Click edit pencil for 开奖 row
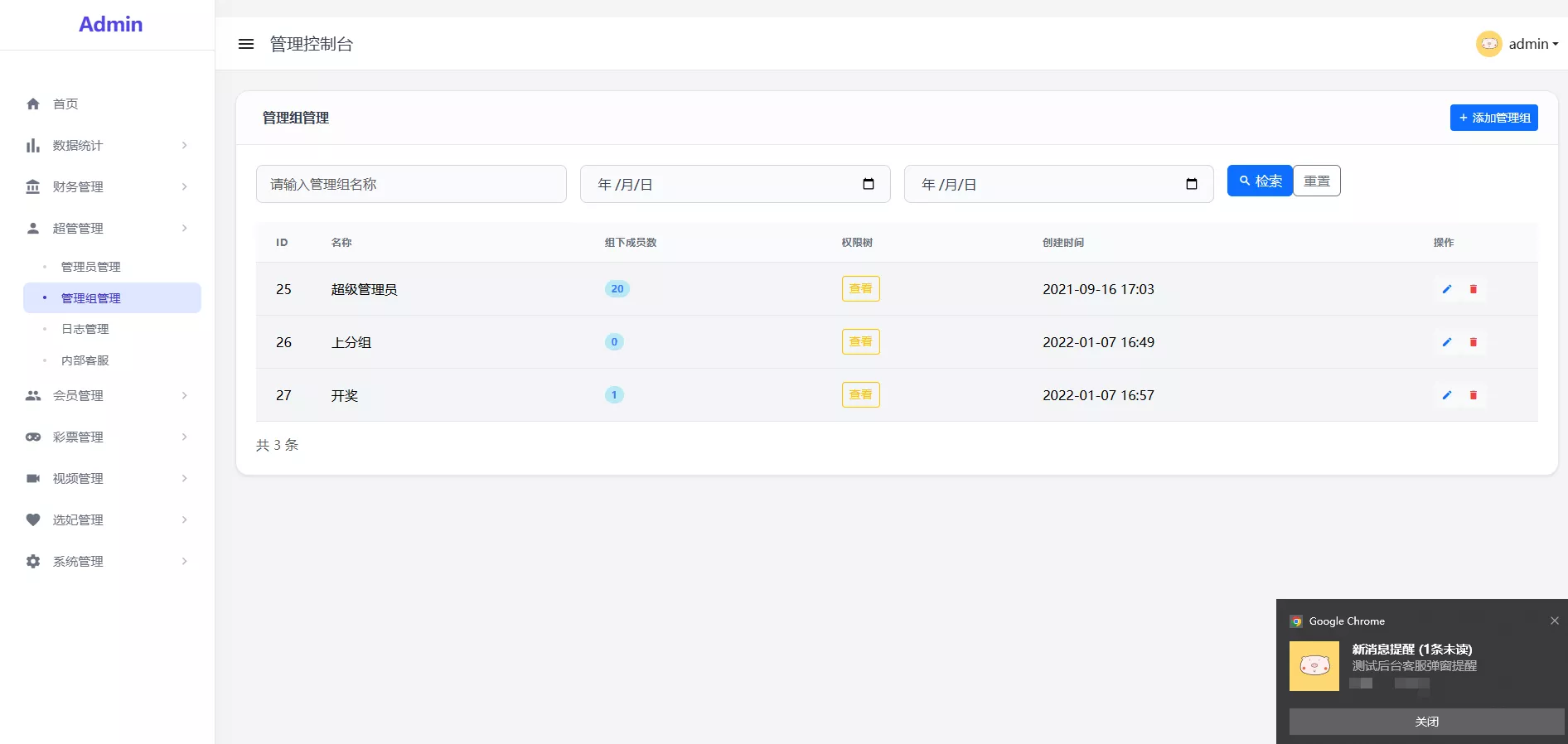1568x744 pixels. (x=1446, y=395)
